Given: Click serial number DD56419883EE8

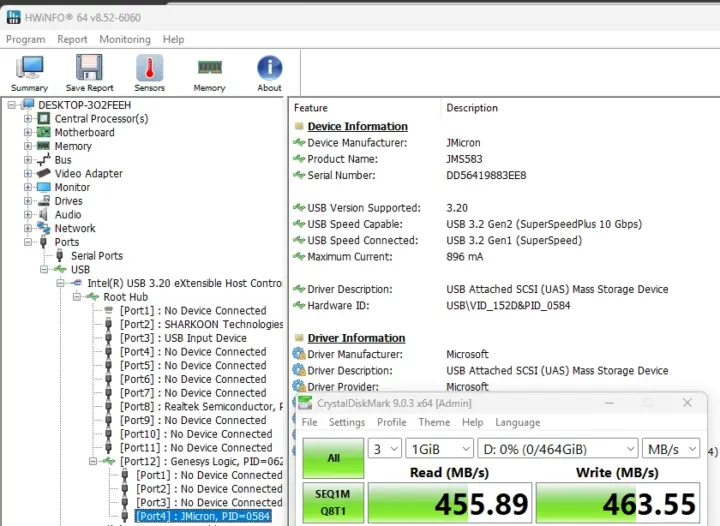Looking at the screenshot, I should click(x=486, y=175).
